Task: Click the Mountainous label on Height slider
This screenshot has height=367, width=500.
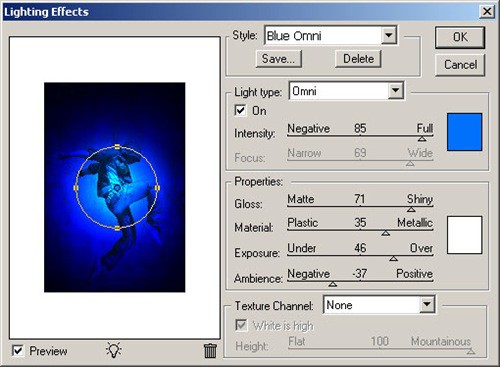Action: 441,341
